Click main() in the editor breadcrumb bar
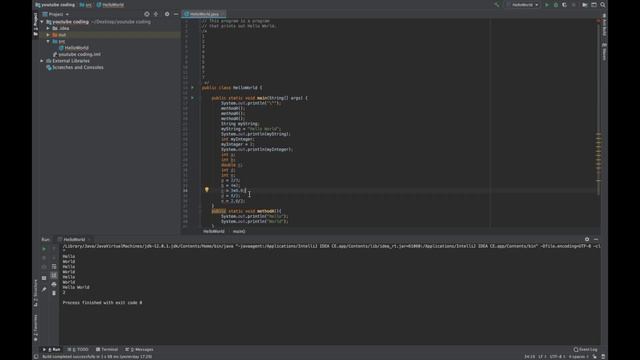This screenshot has height=360, width=640. tap(239, 231)
